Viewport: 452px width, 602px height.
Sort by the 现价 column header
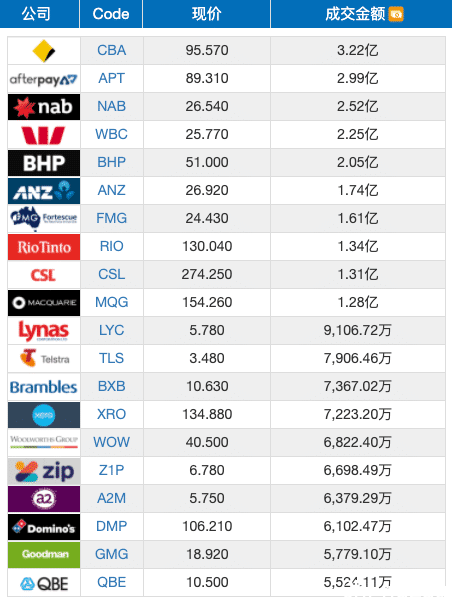click(x=207, y=14)
